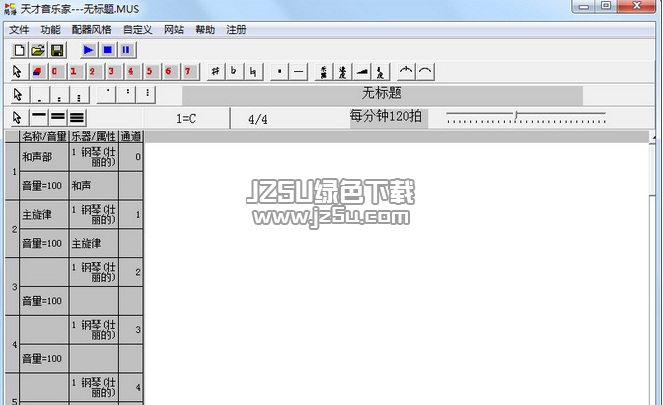Create a new score file

19,50
